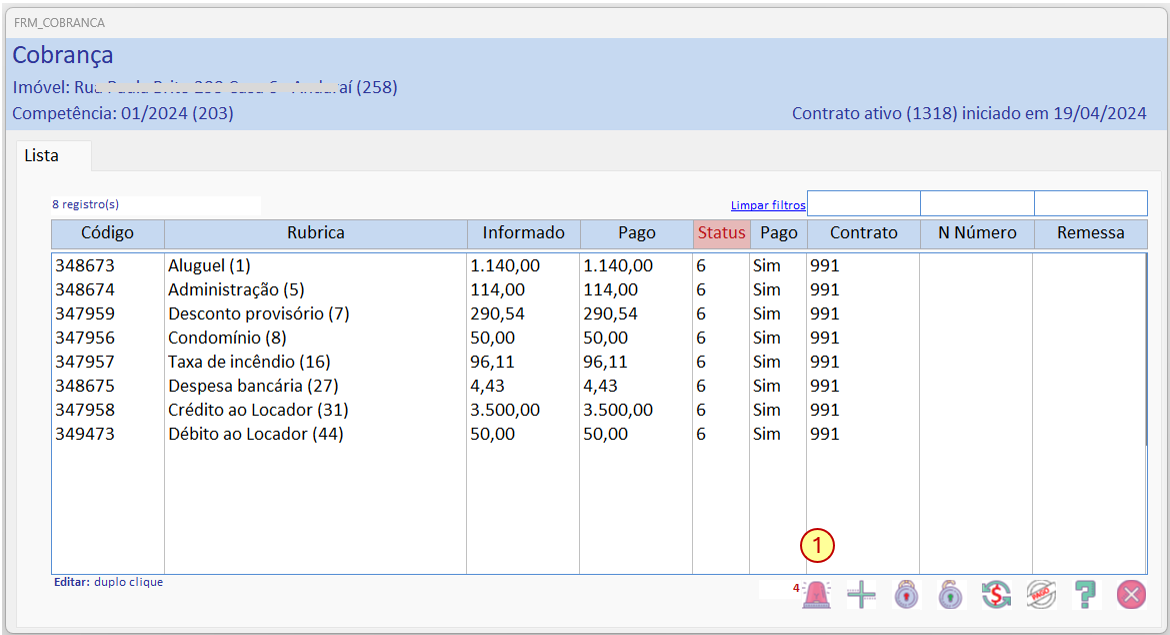Click Pago value 1.140,00 in Aluguel row
The height and width of the screenshot is (635, 1170).
tap(618, 266)
